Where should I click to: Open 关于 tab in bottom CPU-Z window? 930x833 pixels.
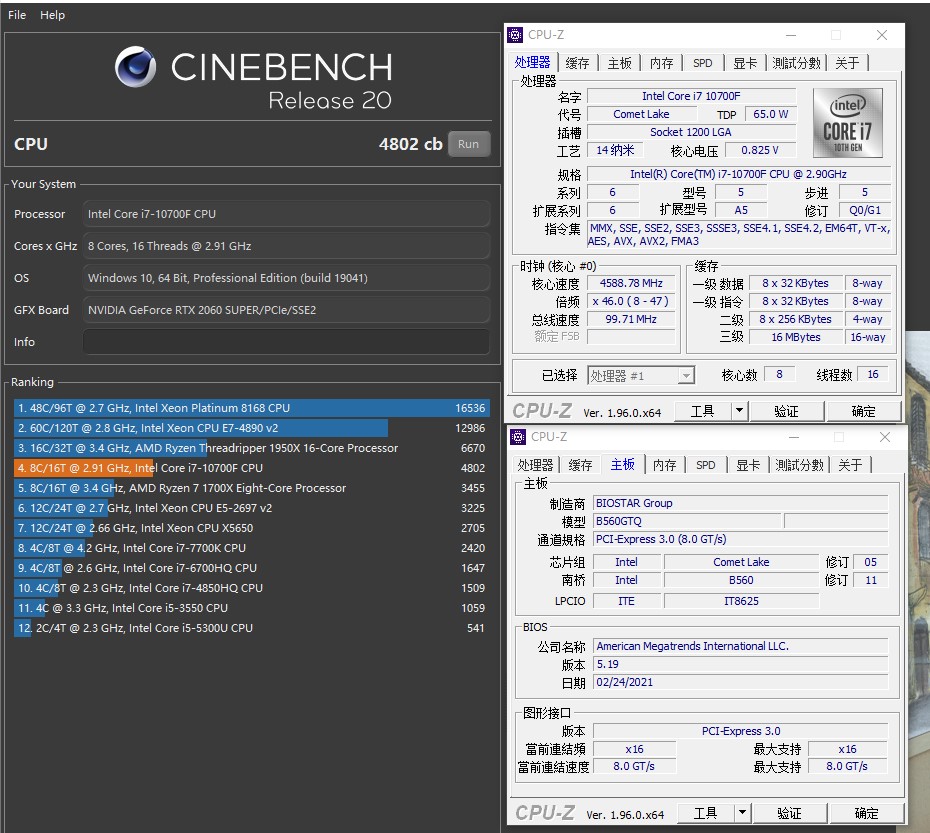pyautogui.click(x=850, y=465)
